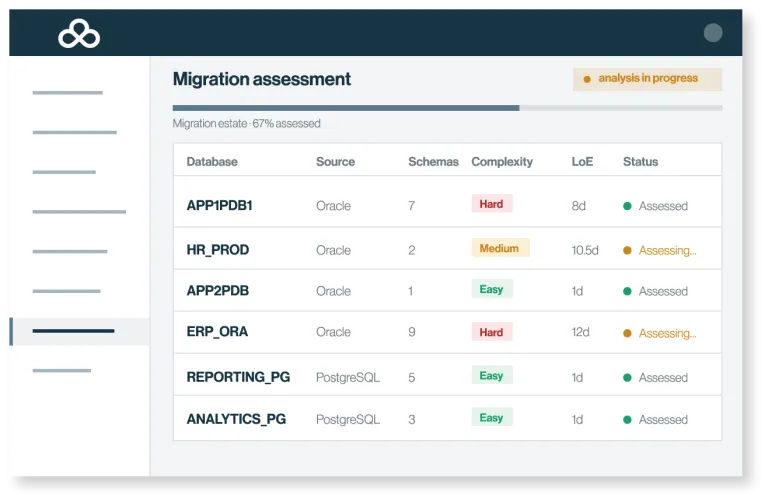Click the migration estate progress bar

click(x=447, y=108)
